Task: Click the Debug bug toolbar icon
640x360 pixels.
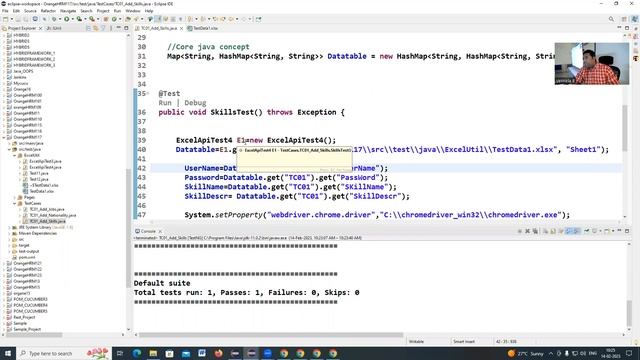Action: pos(54,19)
